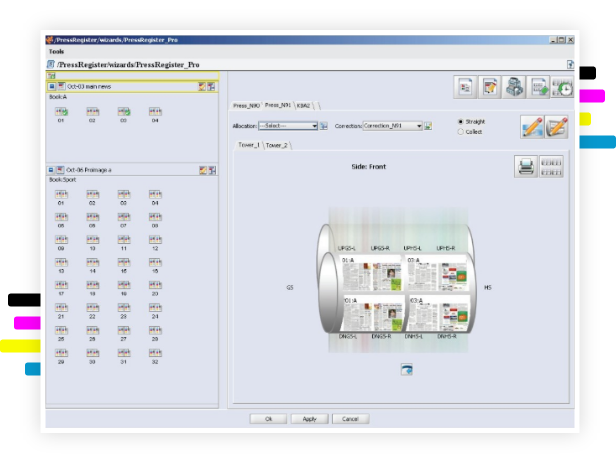The height and width of the screenshot is (463, 616).
Task: Collapse the Oct-03 main news section
Action: tap(52, 86)
